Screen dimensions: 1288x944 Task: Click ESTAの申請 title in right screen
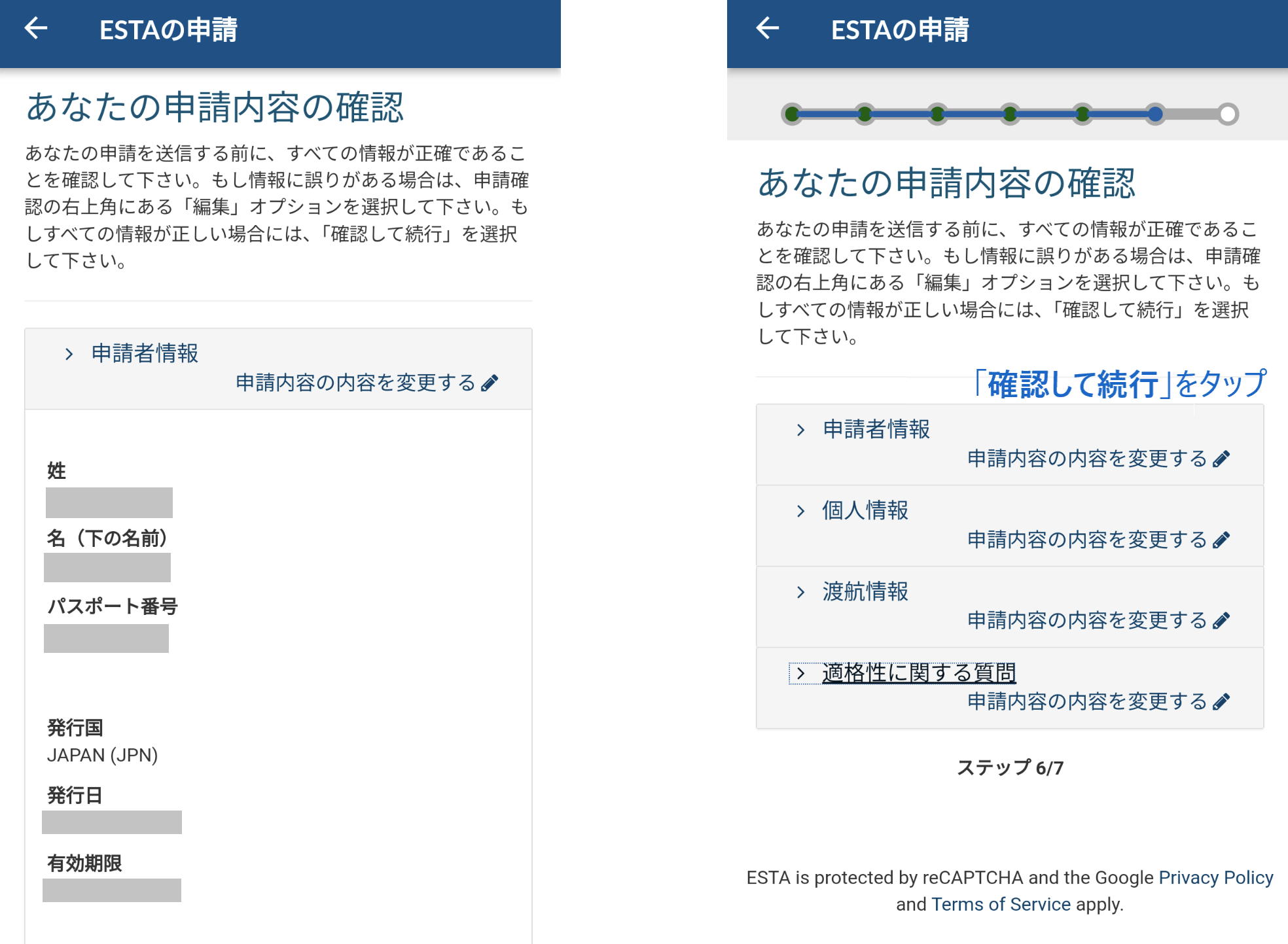pos(900,30)
